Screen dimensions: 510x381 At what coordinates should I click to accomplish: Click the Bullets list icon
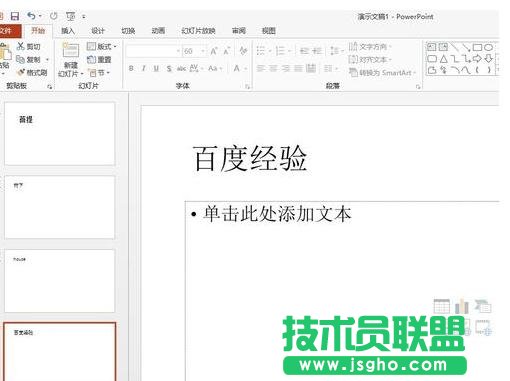tap(261, 51)
